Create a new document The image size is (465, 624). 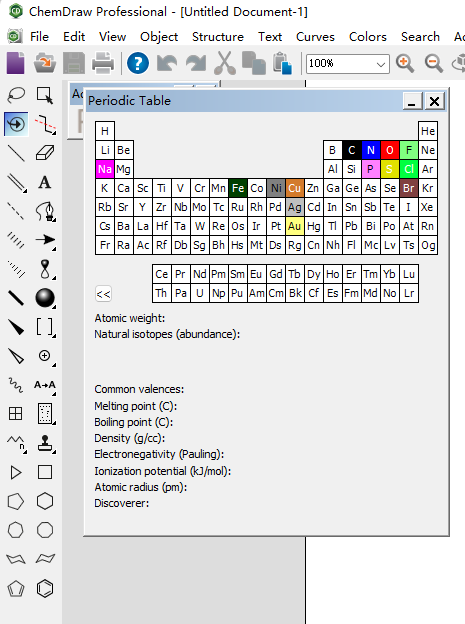click(x=16, y=63)
